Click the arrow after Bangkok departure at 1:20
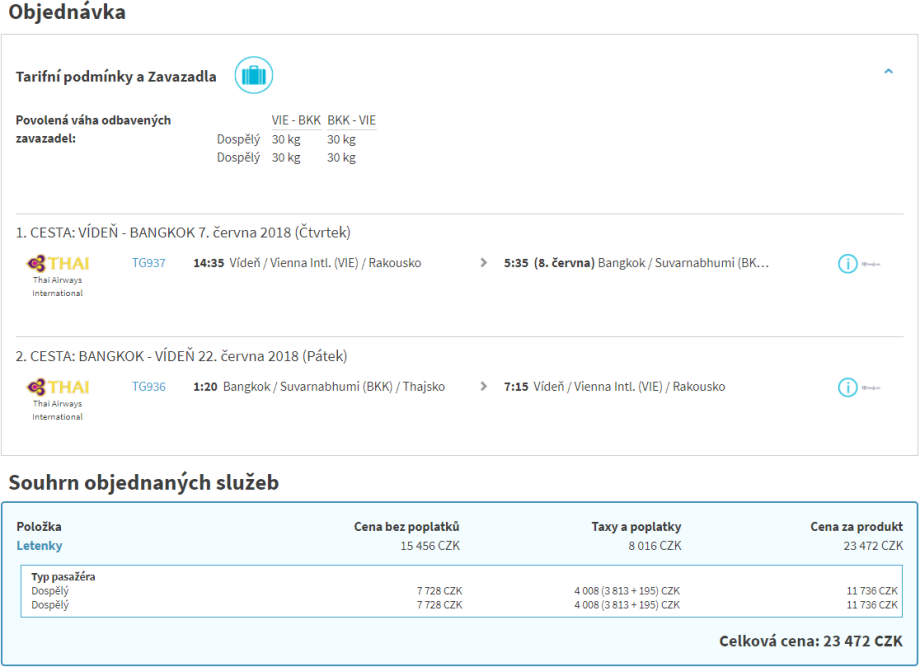 [x=484, y=387]
